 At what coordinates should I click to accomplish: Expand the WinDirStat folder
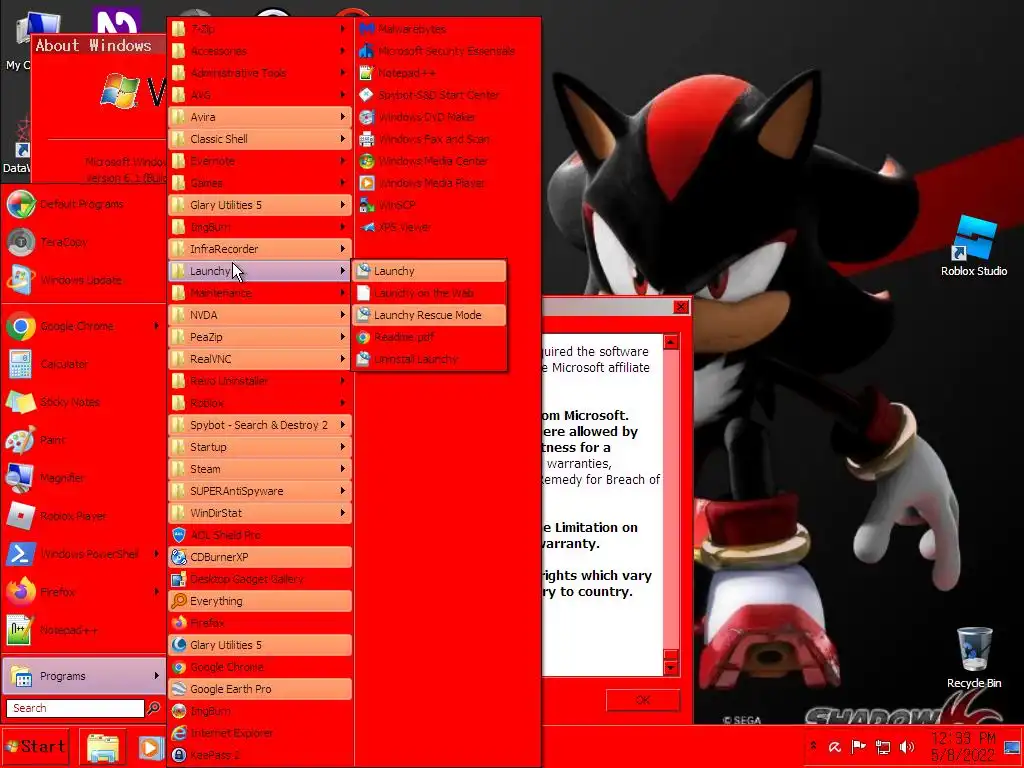(x=260, y=513)
